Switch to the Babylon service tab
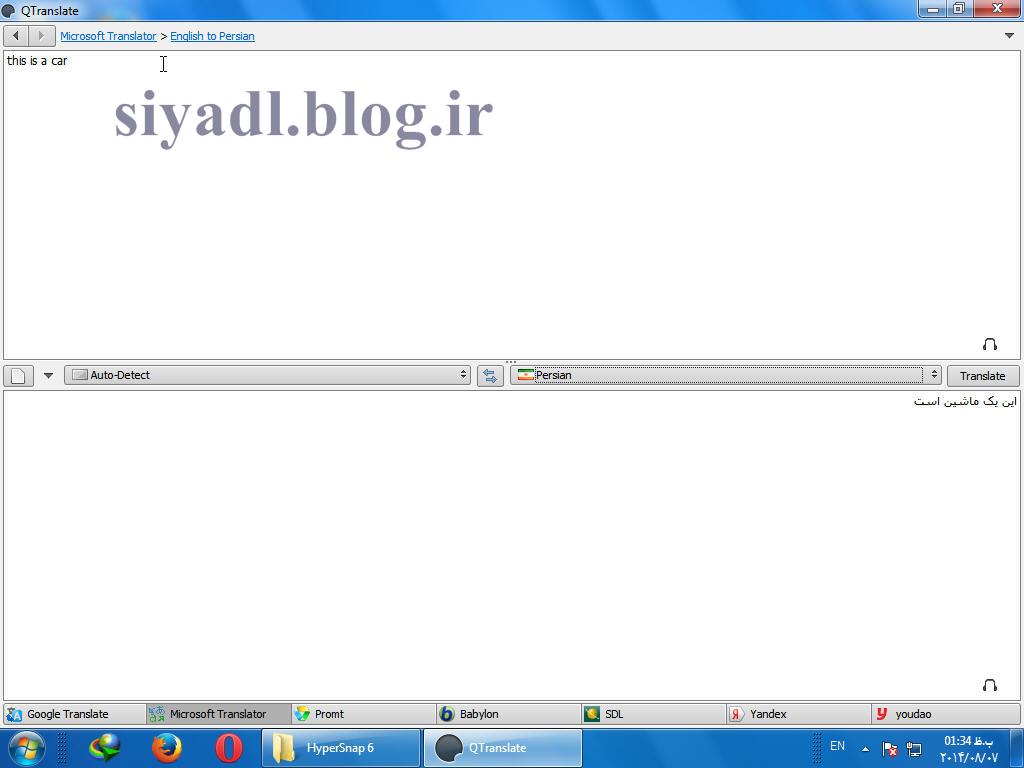Viewport: 1024px width, 768px height. [x=509, y=714]
